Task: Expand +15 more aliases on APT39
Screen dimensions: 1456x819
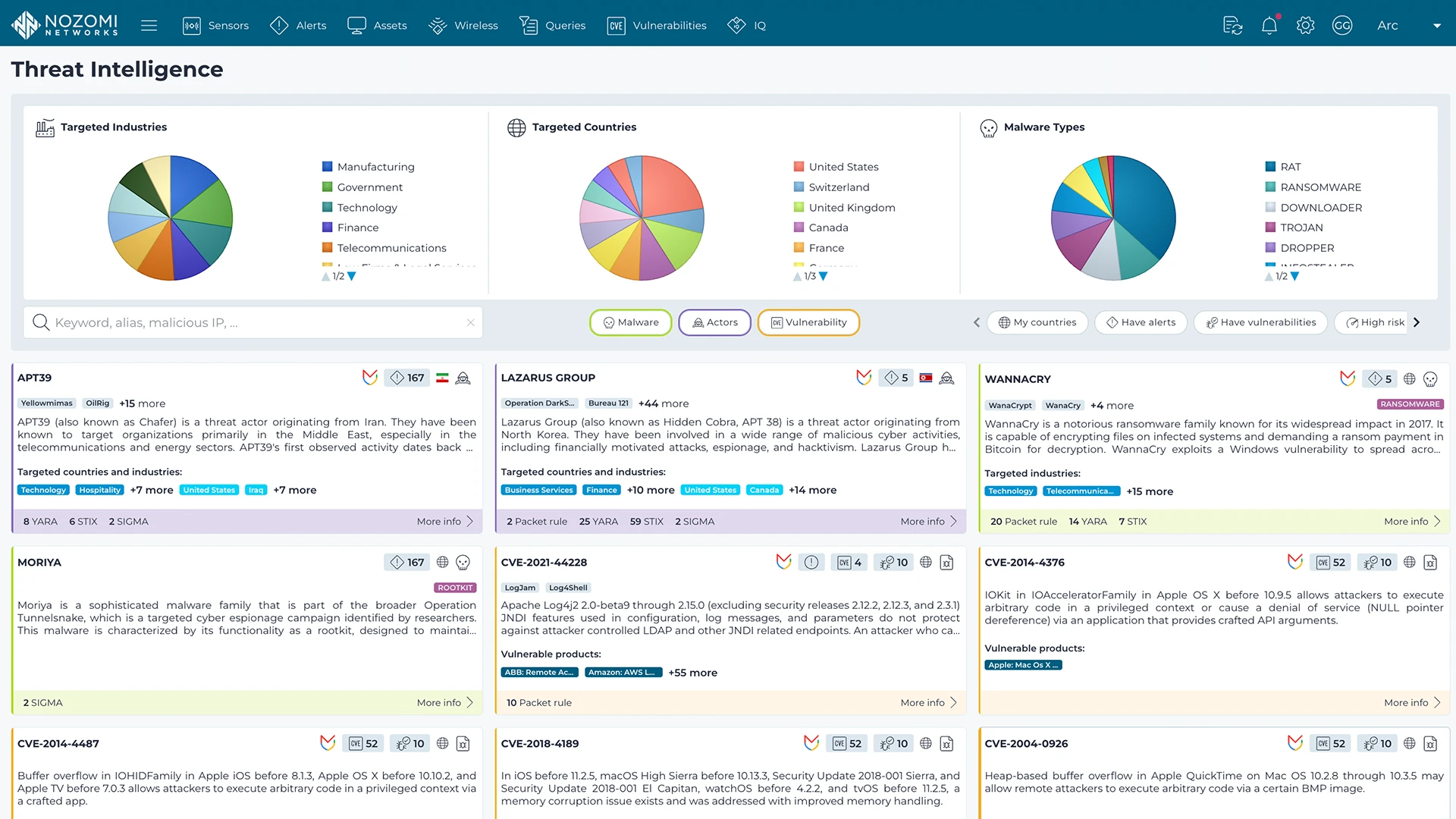Action: click(142, 403)
